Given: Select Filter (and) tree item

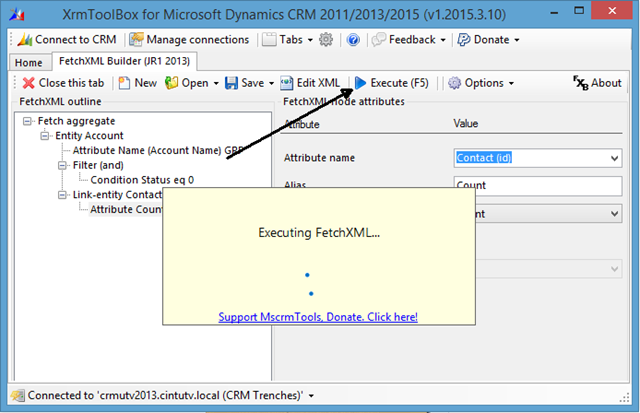Looking at the screenshot, I should pos(98,165).
